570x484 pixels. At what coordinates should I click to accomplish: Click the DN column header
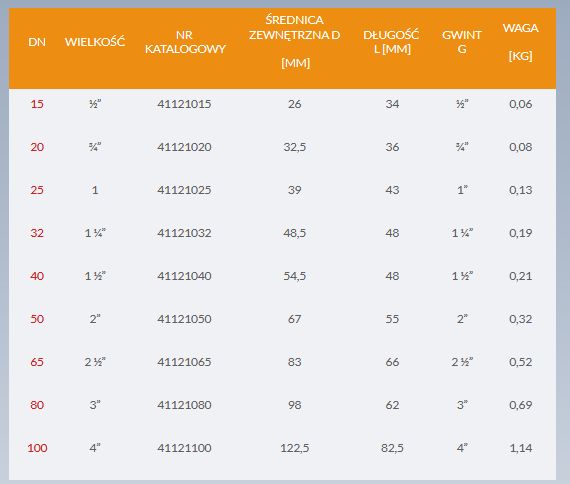point(37,42)
